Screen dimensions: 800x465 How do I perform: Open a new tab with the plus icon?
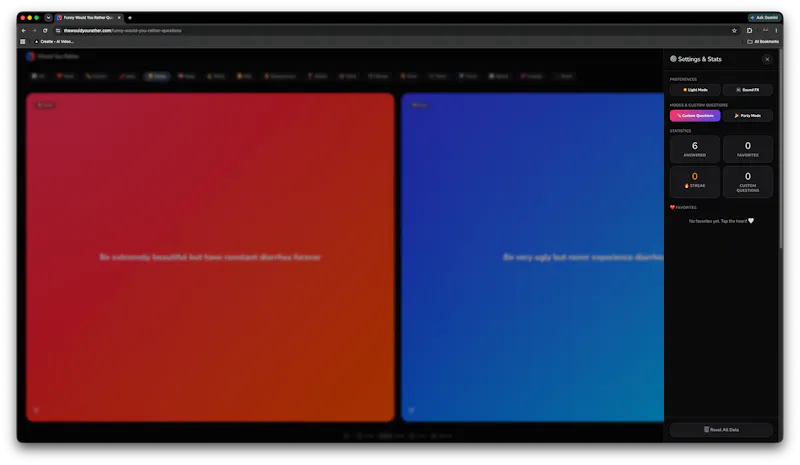tap(130, 18)
